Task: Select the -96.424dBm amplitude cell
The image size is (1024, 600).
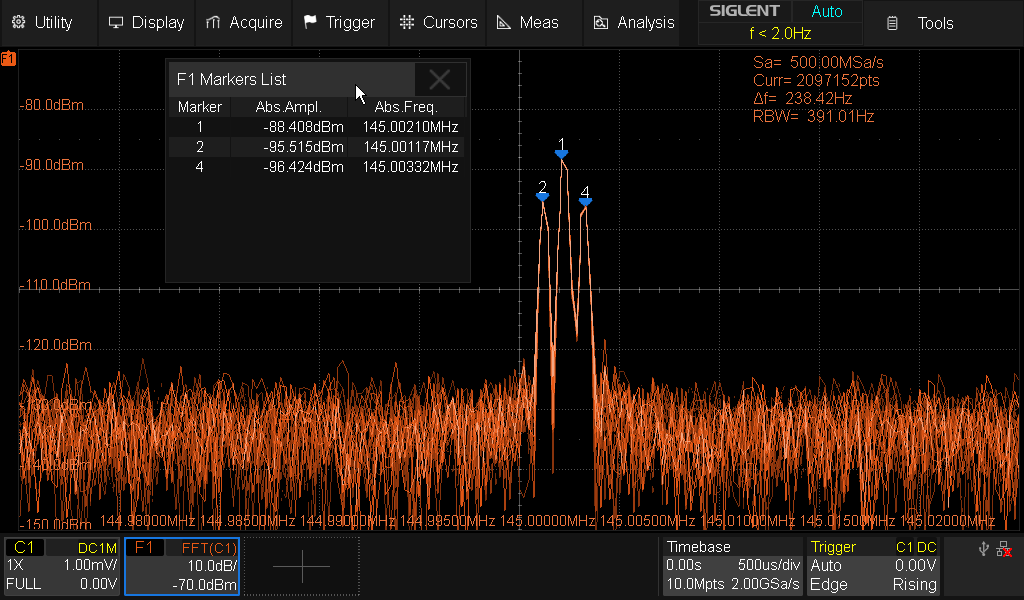Action: 303,167
